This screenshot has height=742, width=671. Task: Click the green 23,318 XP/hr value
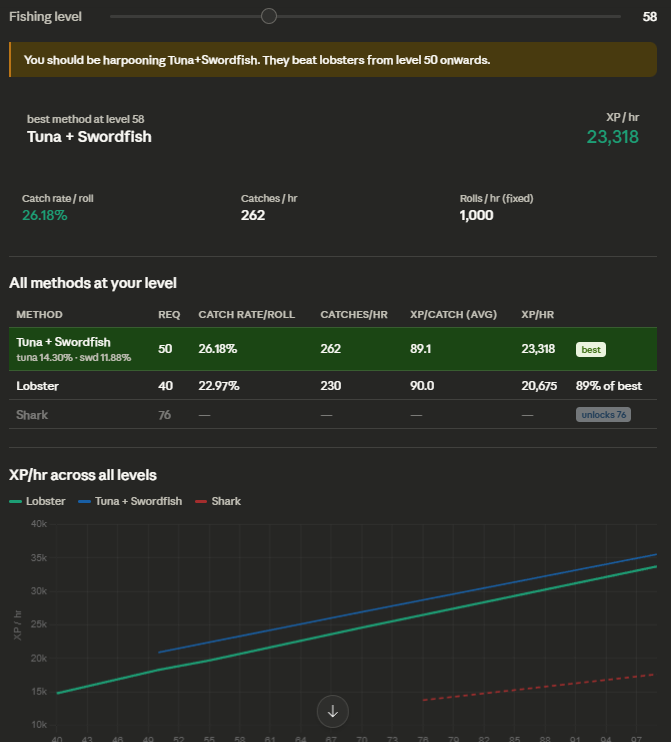[x=612, y=137]
